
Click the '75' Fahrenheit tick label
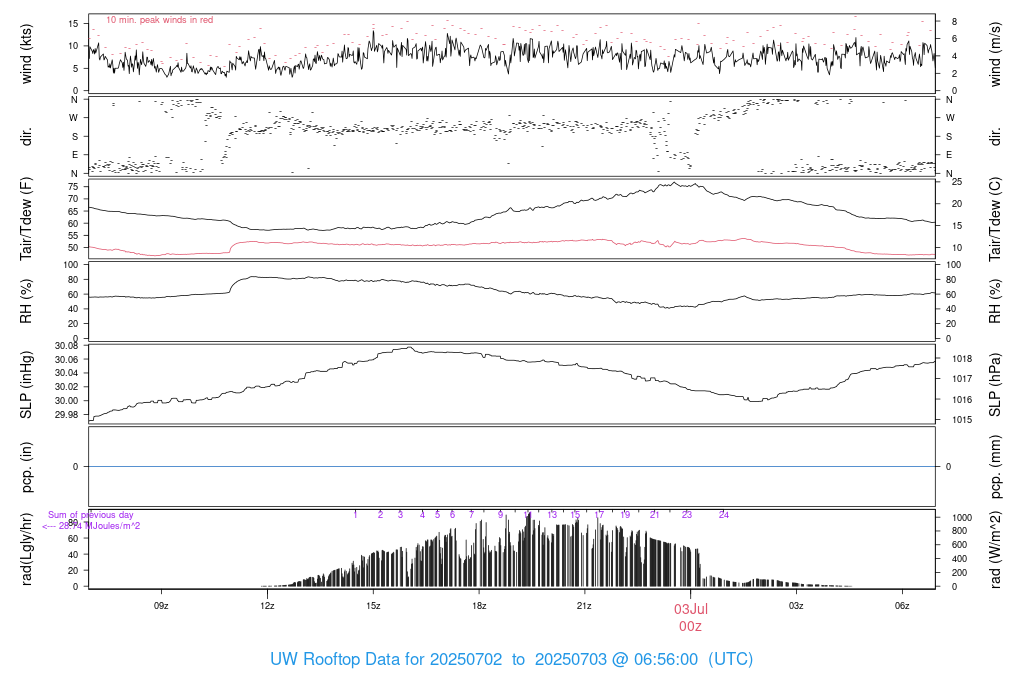tap(73, 187)
